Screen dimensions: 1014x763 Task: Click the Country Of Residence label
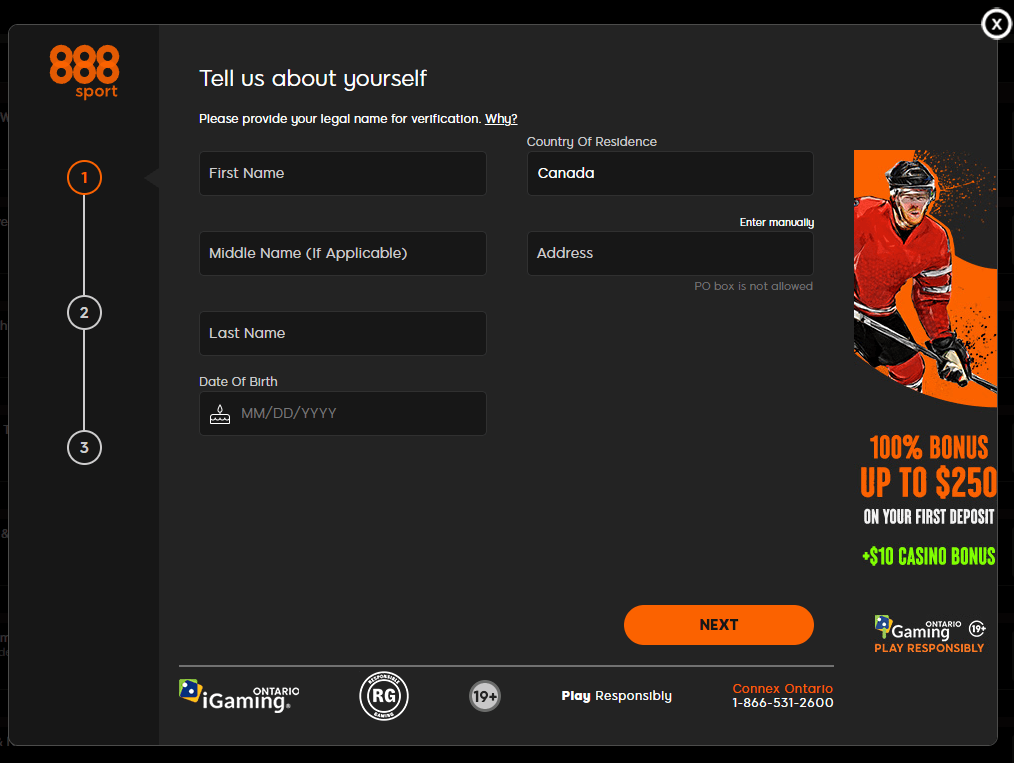point(592,142)
